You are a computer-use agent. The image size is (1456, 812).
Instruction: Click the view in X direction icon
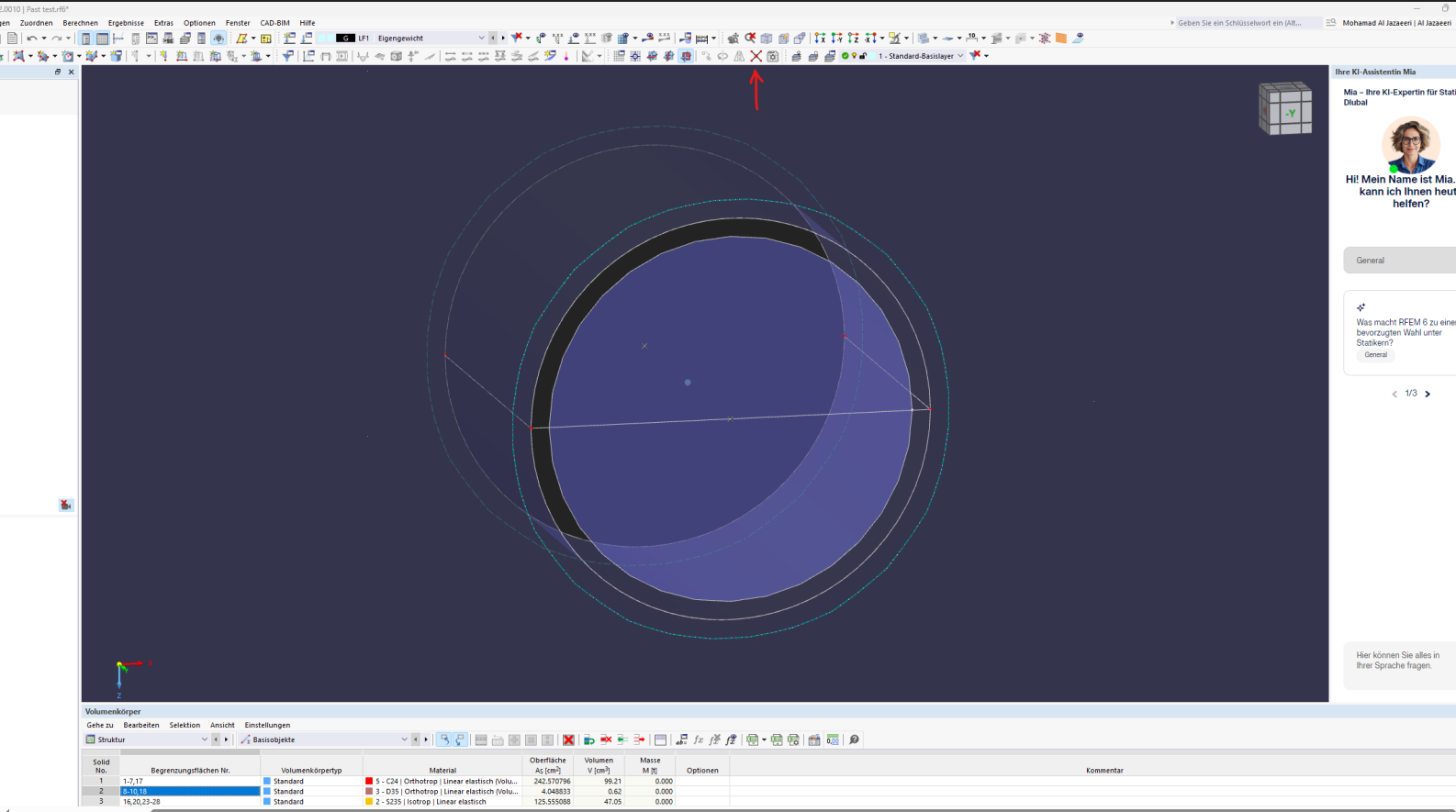click(x=820, y=39)
